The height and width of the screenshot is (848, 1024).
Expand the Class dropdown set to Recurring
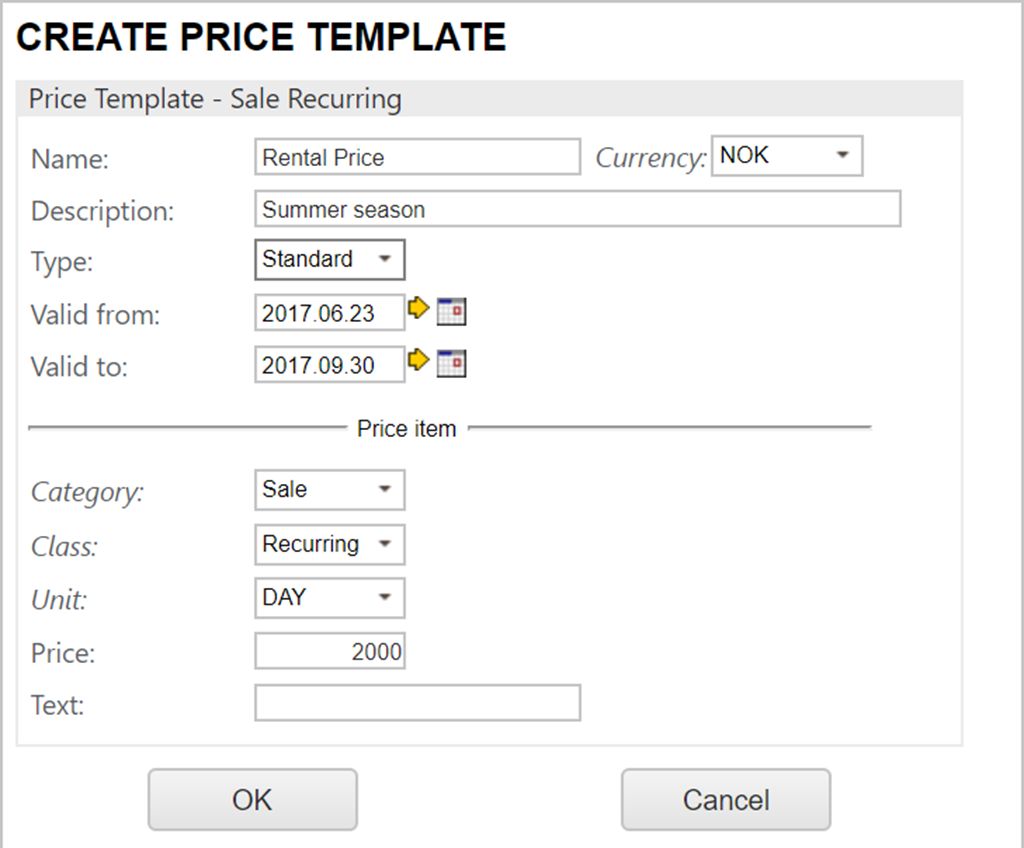pos(329,545)
